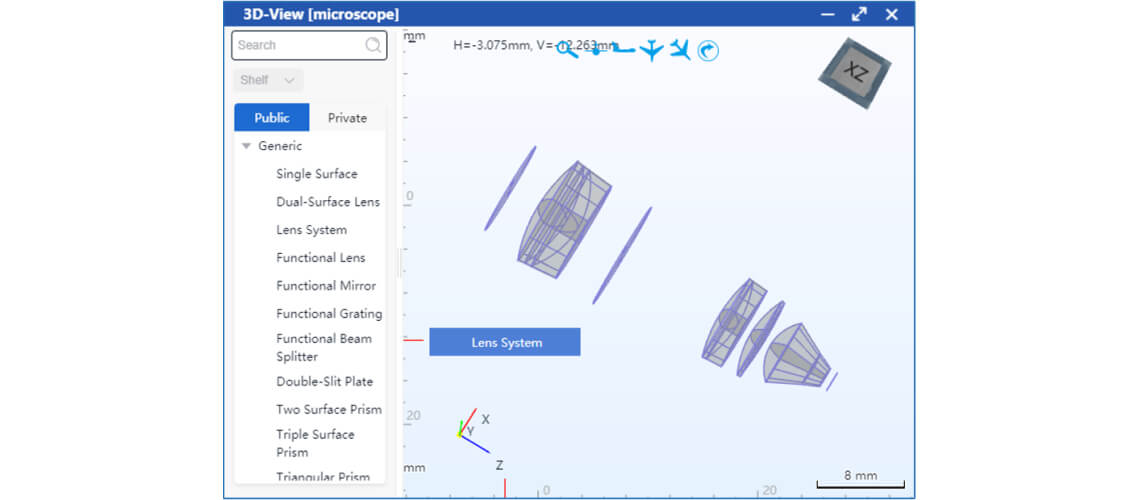The width and height of the screenshot is (1140, 500).
Task: Click the circular arrow reset view icon
Action: coord(708,50)
